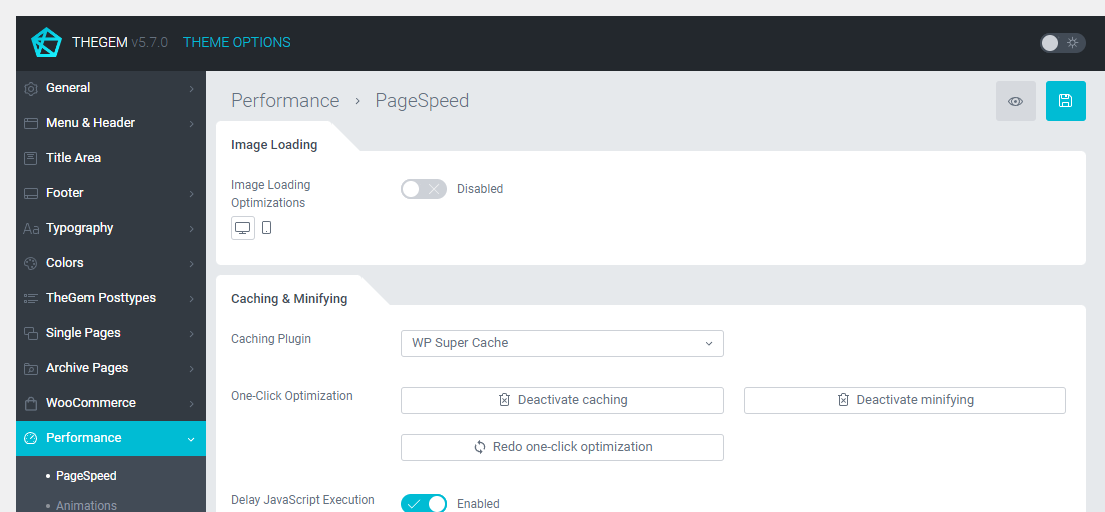Open the Caching Plugin dropdown
Viewport: 1105px width, 512px height.
point(561,343)
